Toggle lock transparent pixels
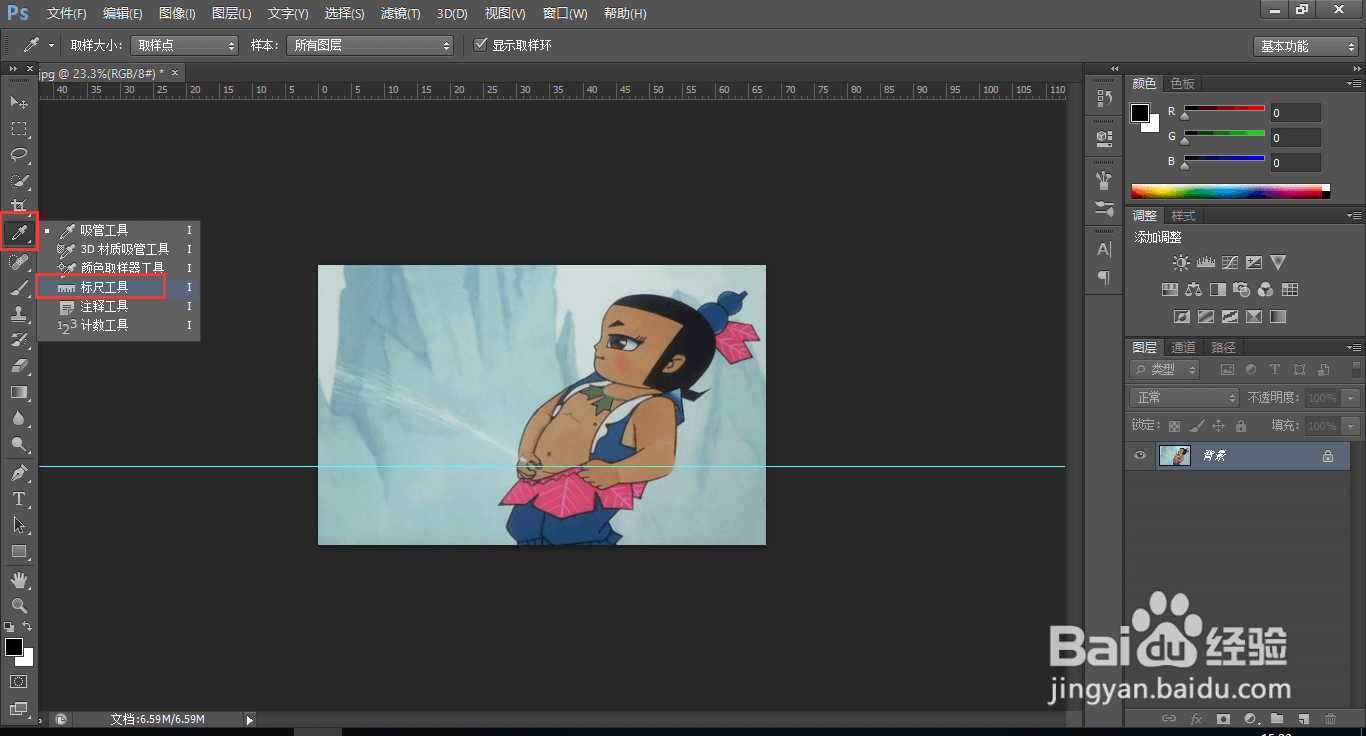Viewport: 1366px width, 736px height. pyautogui.click(x=1174, y=426)
